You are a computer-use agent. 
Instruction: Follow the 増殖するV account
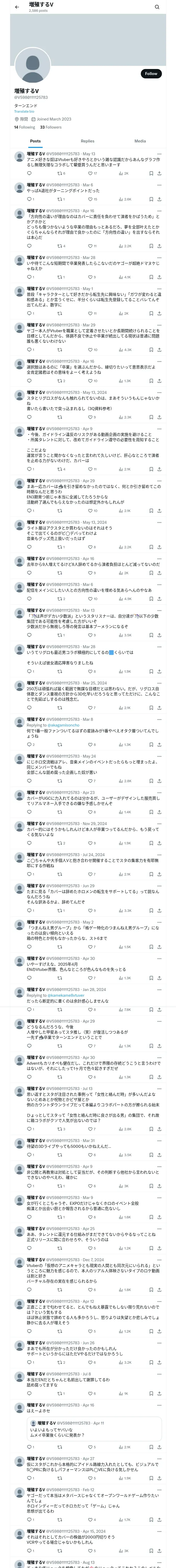pos(150,74)
